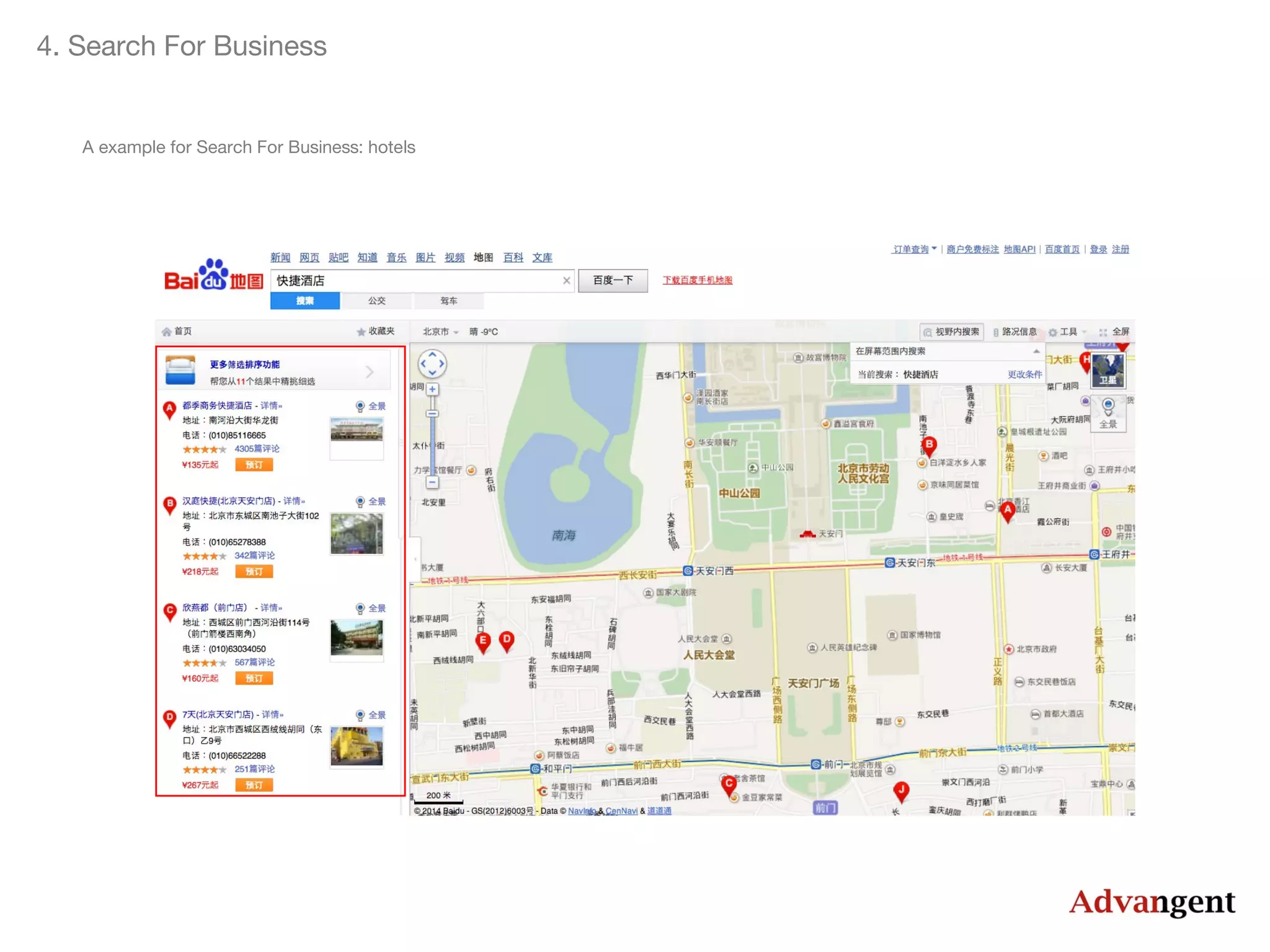The height and width of the screenshot is (952, 1270).
Task: Click map marker E
Action: pos(483,643)
